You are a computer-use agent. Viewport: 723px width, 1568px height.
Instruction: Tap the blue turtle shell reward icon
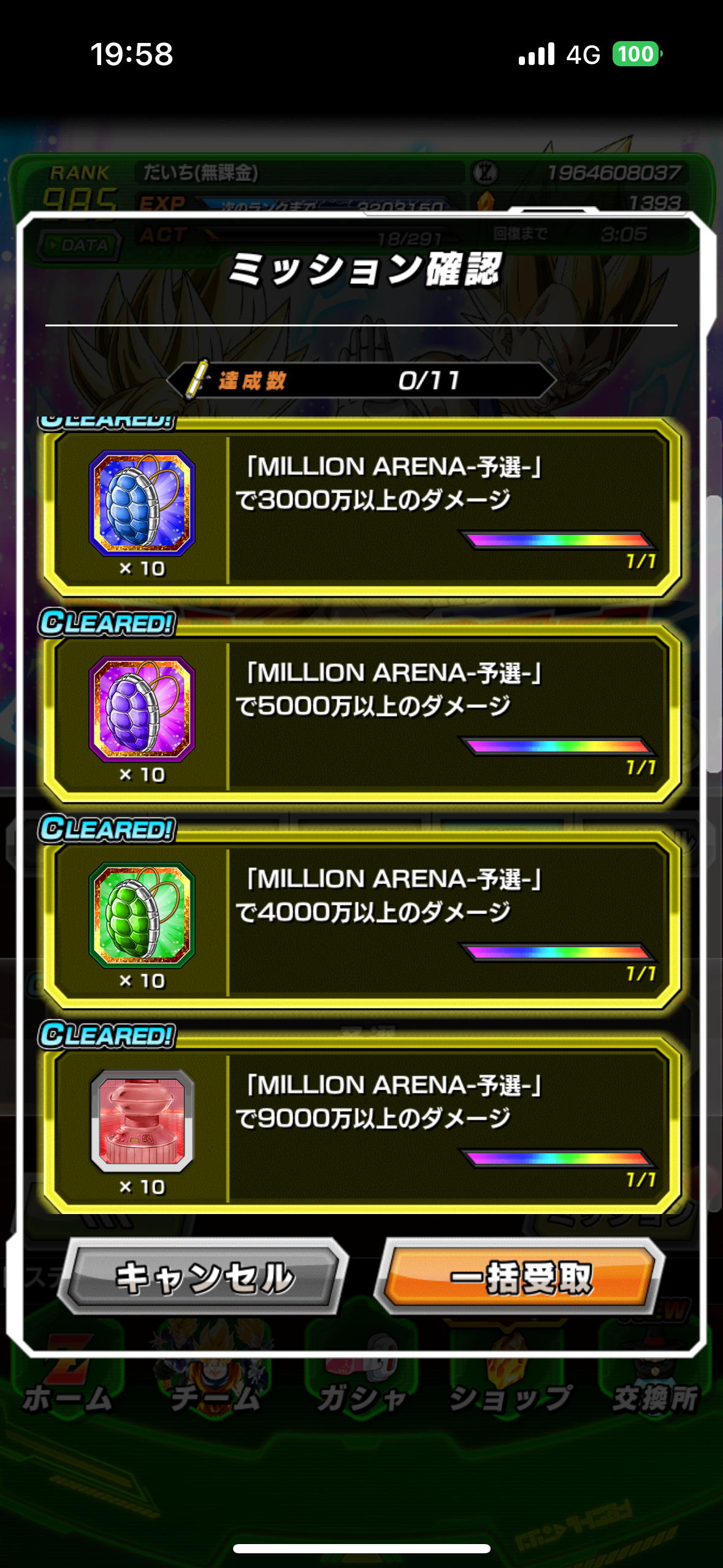pos(142,502)
